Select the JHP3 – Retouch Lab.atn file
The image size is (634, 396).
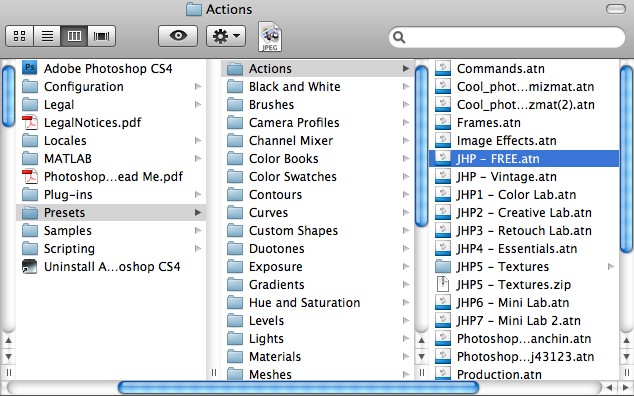click(524, 231)
